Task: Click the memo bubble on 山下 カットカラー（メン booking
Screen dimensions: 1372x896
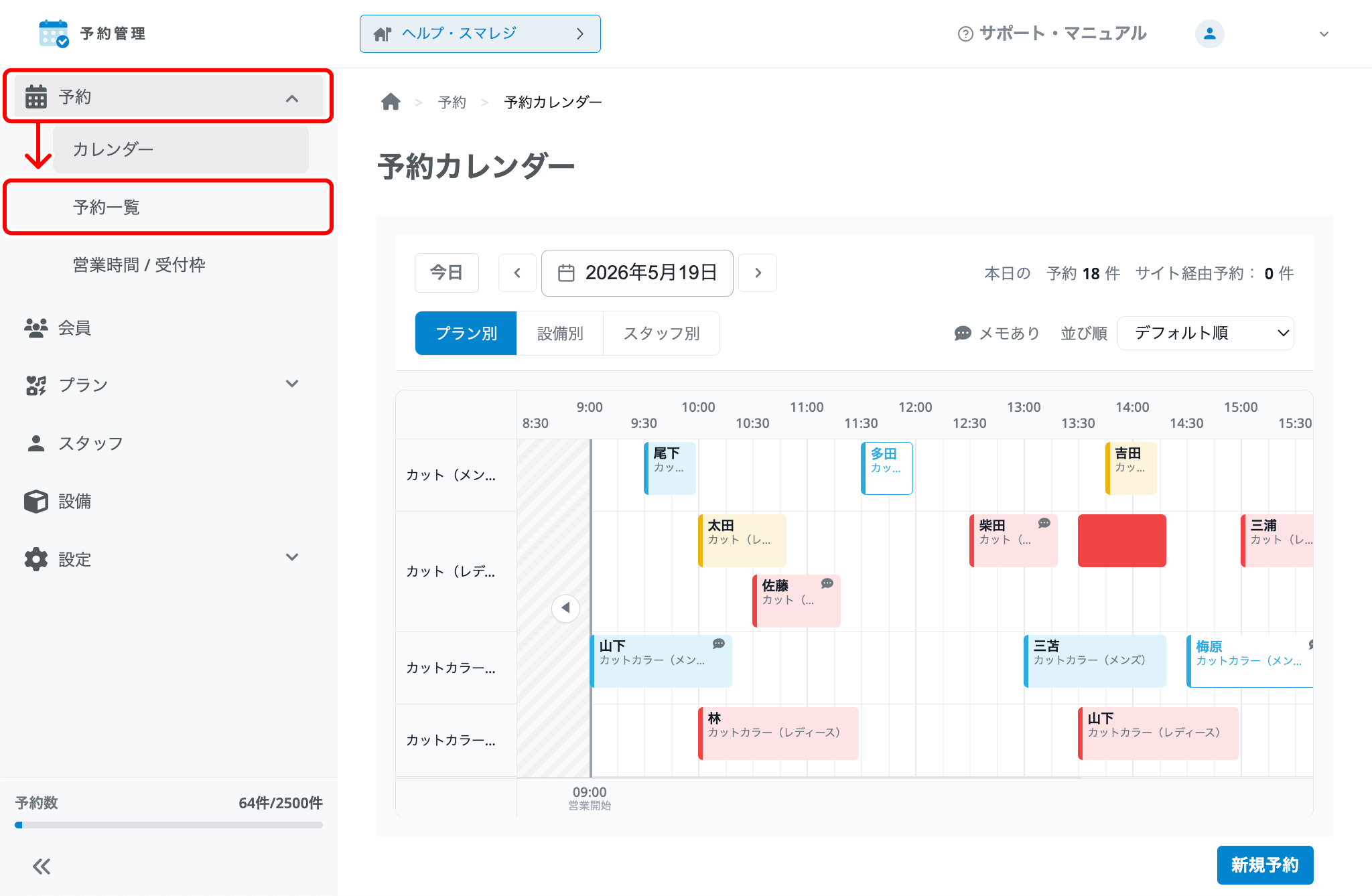Action: pyautogui.click(x=719, y=644)
